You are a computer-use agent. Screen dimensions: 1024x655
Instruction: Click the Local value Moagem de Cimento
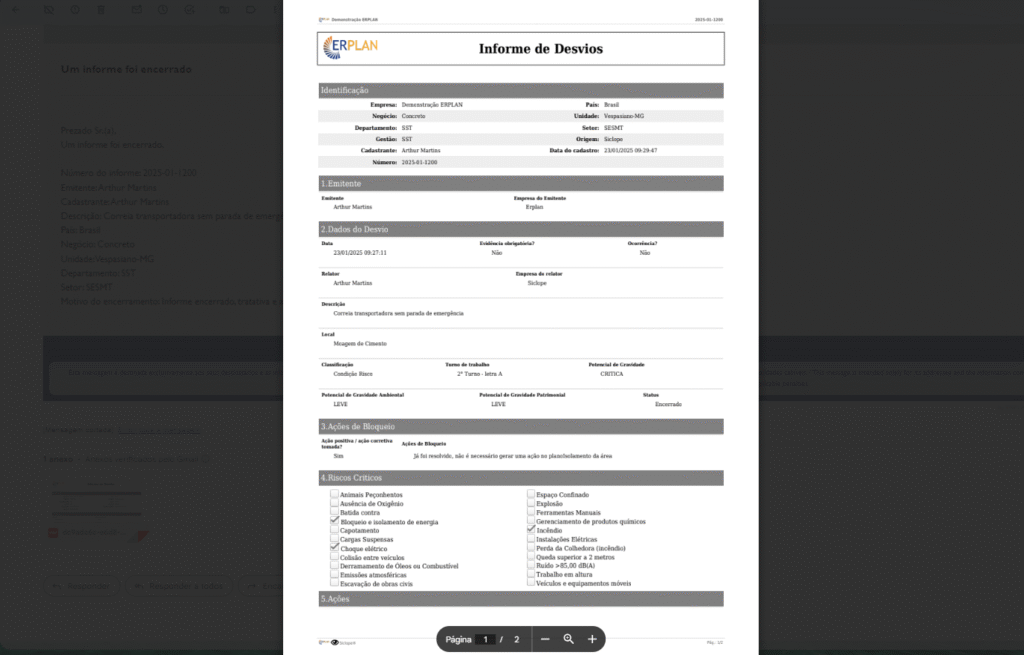[360, 343]
